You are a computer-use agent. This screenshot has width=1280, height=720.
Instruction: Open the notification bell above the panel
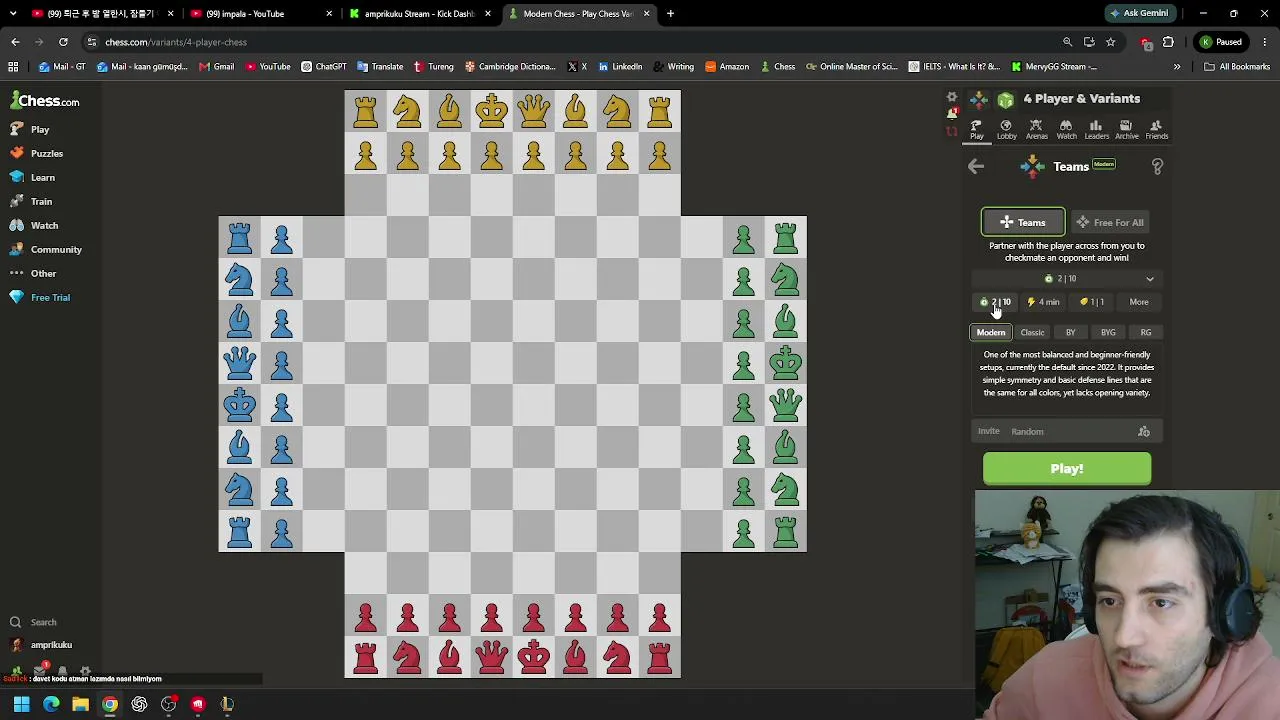click(952, 114)
